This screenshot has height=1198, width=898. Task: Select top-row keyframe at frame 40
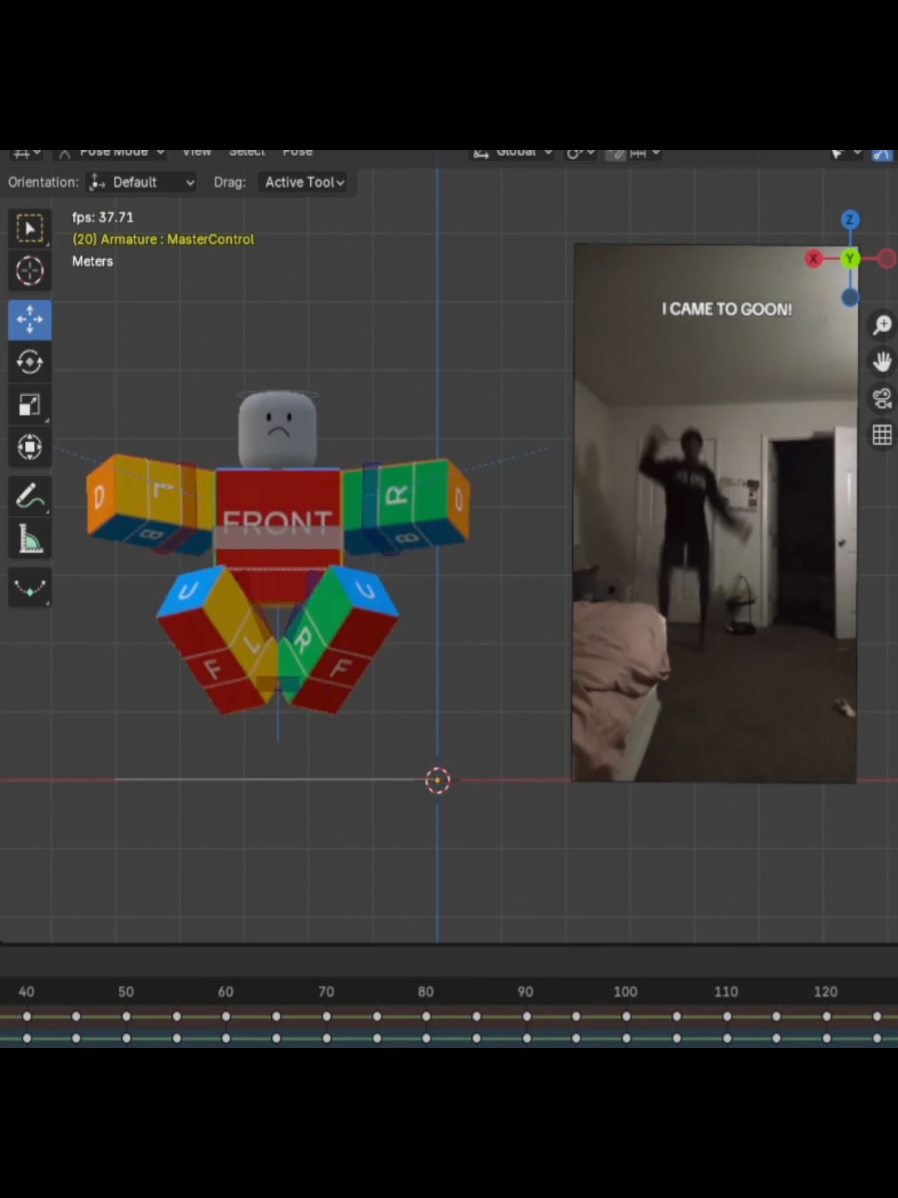tap(27, 1016)
